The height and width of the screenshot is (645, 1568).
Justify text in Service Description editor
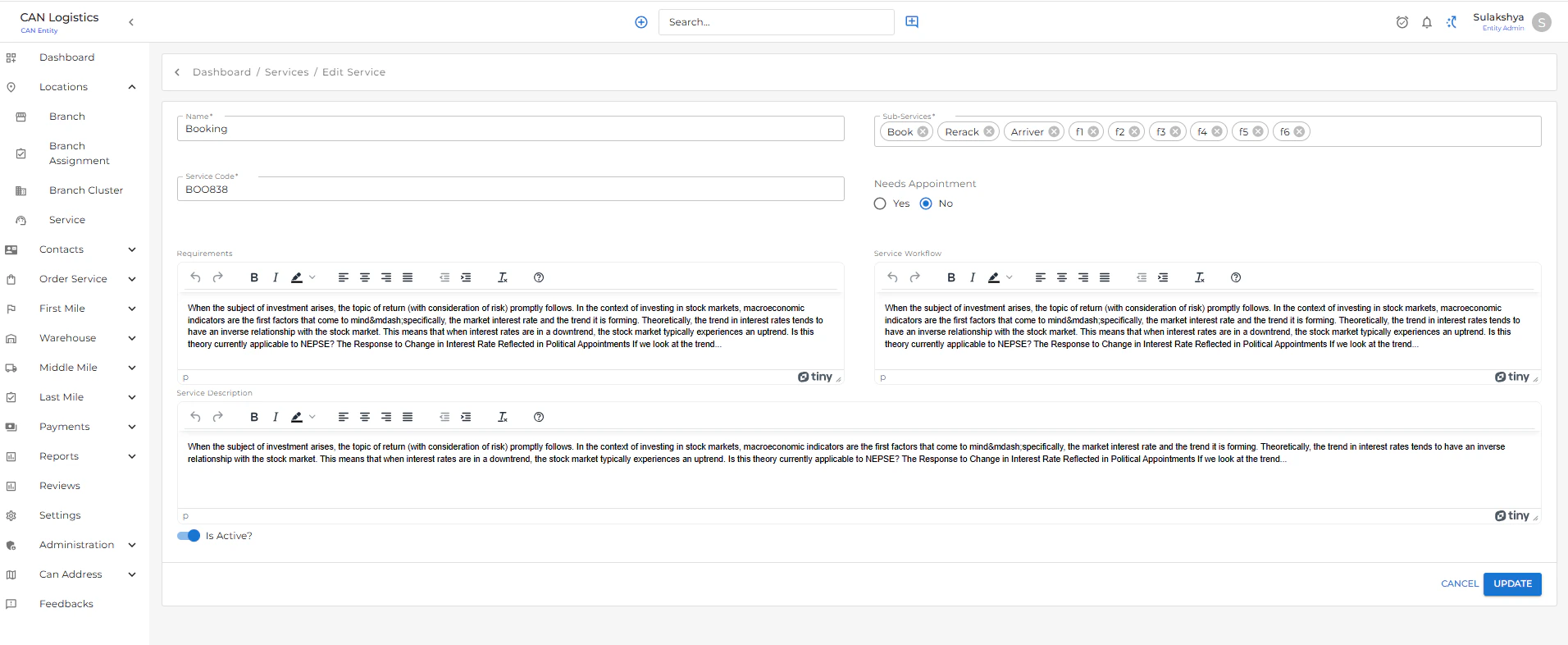click(408, 417)
